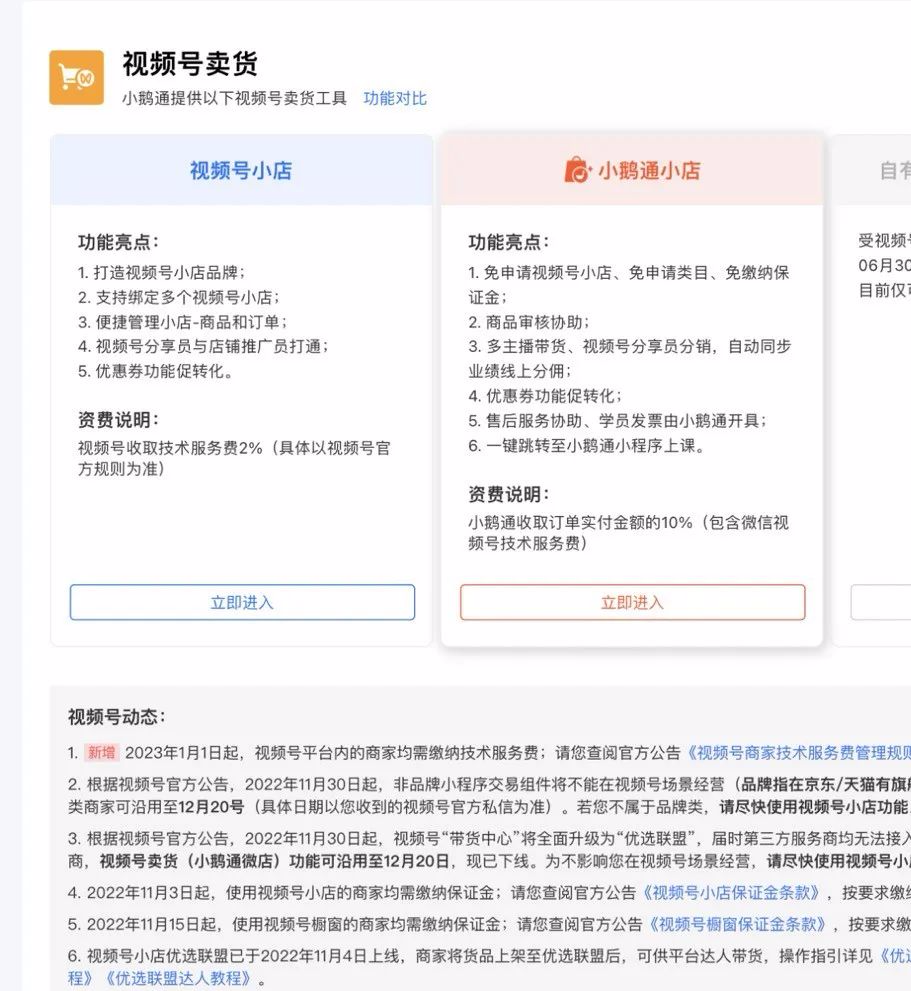Click the orange shopping cart logo icon

click(76, 77)
